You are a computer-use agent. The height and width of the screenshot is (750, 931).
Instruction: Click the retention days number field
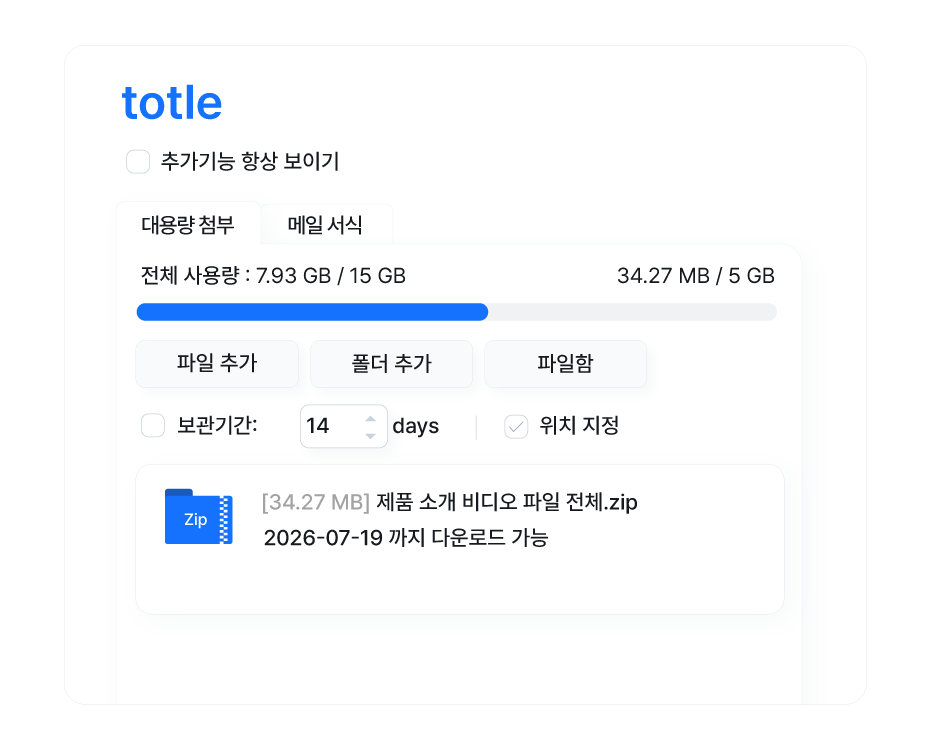tap(328, 426)
